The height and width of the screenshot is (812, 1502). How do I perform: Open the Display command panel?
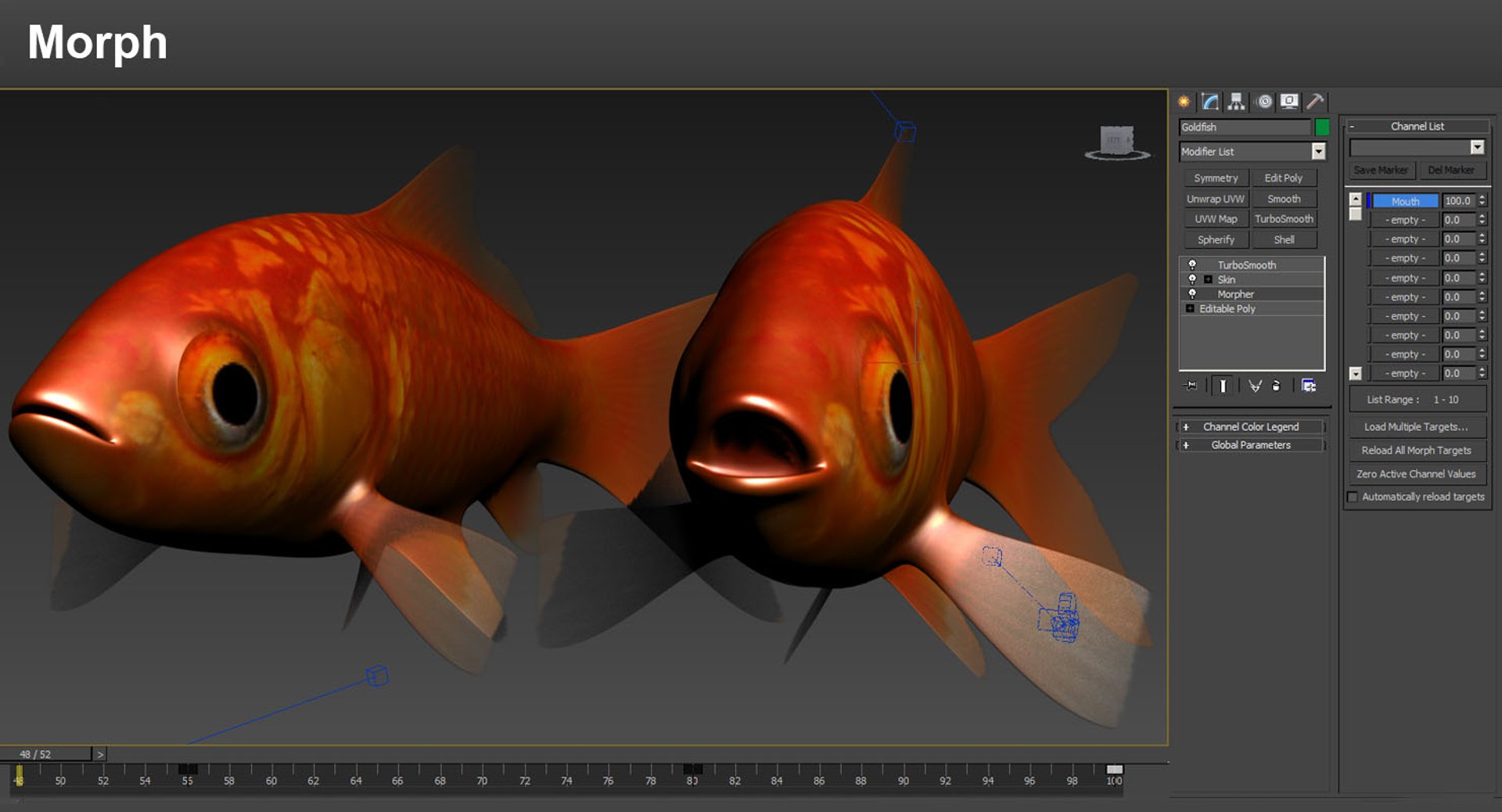pos(1289,102)
